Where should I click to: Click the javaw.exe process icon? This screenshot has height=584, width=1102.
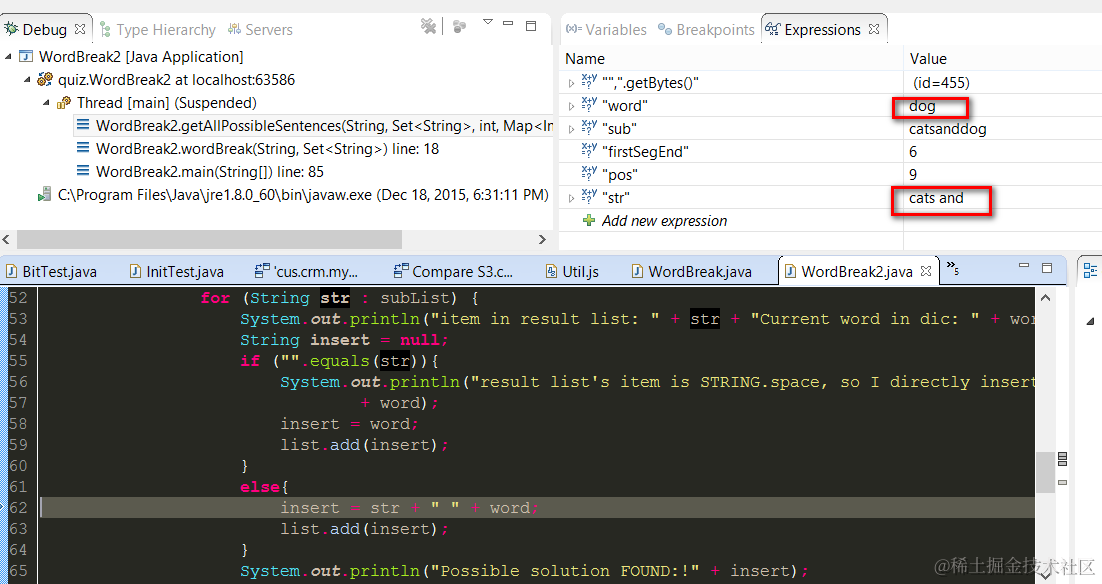(x=44, y=195)
